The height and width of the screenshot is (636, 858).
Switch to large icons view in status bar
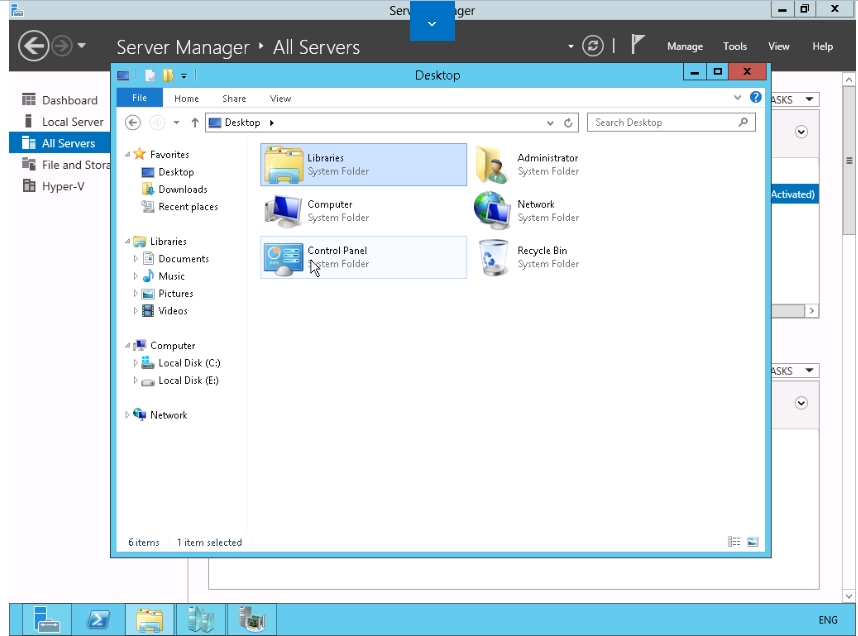(753, 541)
